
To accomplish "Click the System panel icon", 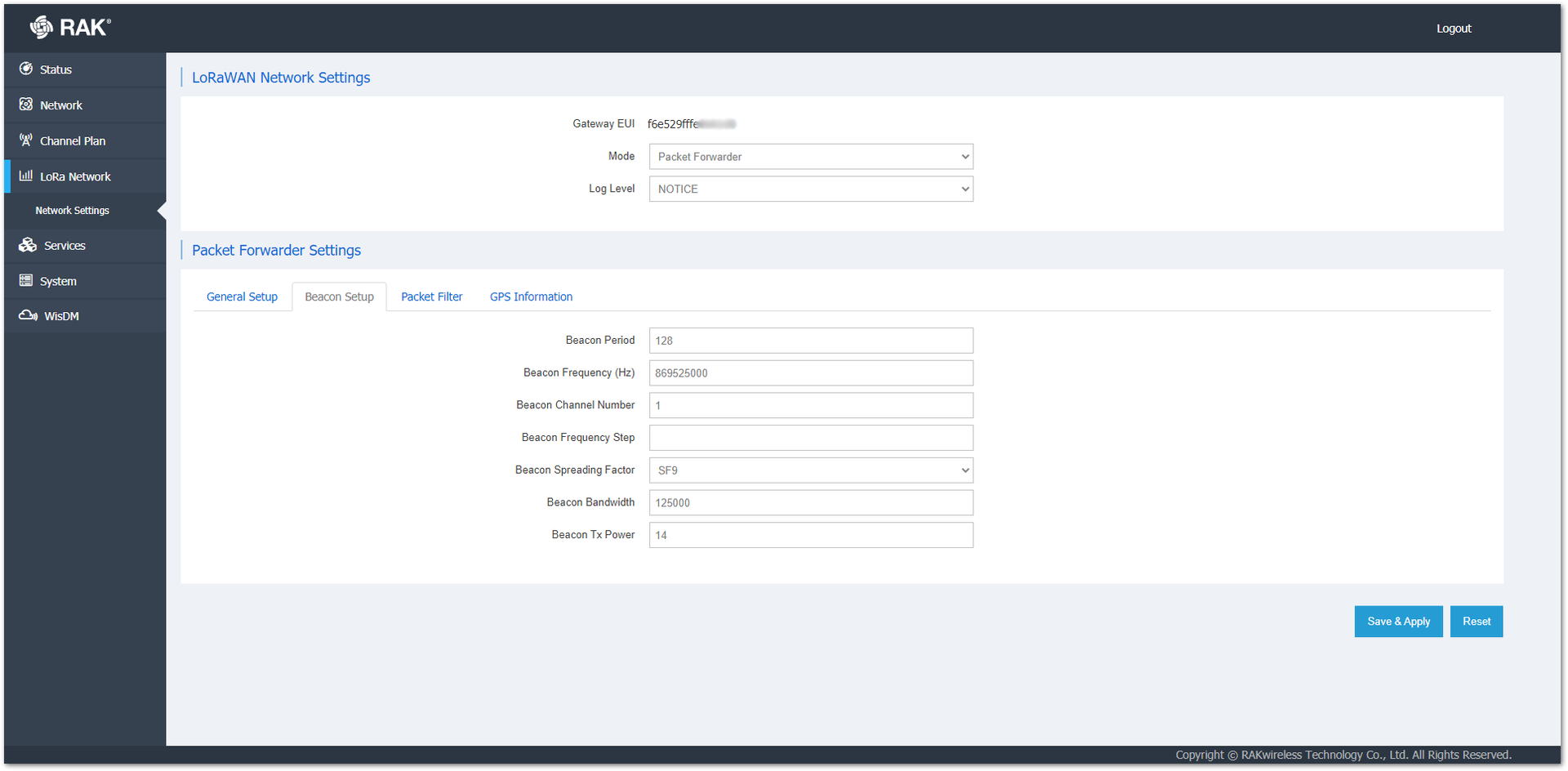I will pos(26,280).
